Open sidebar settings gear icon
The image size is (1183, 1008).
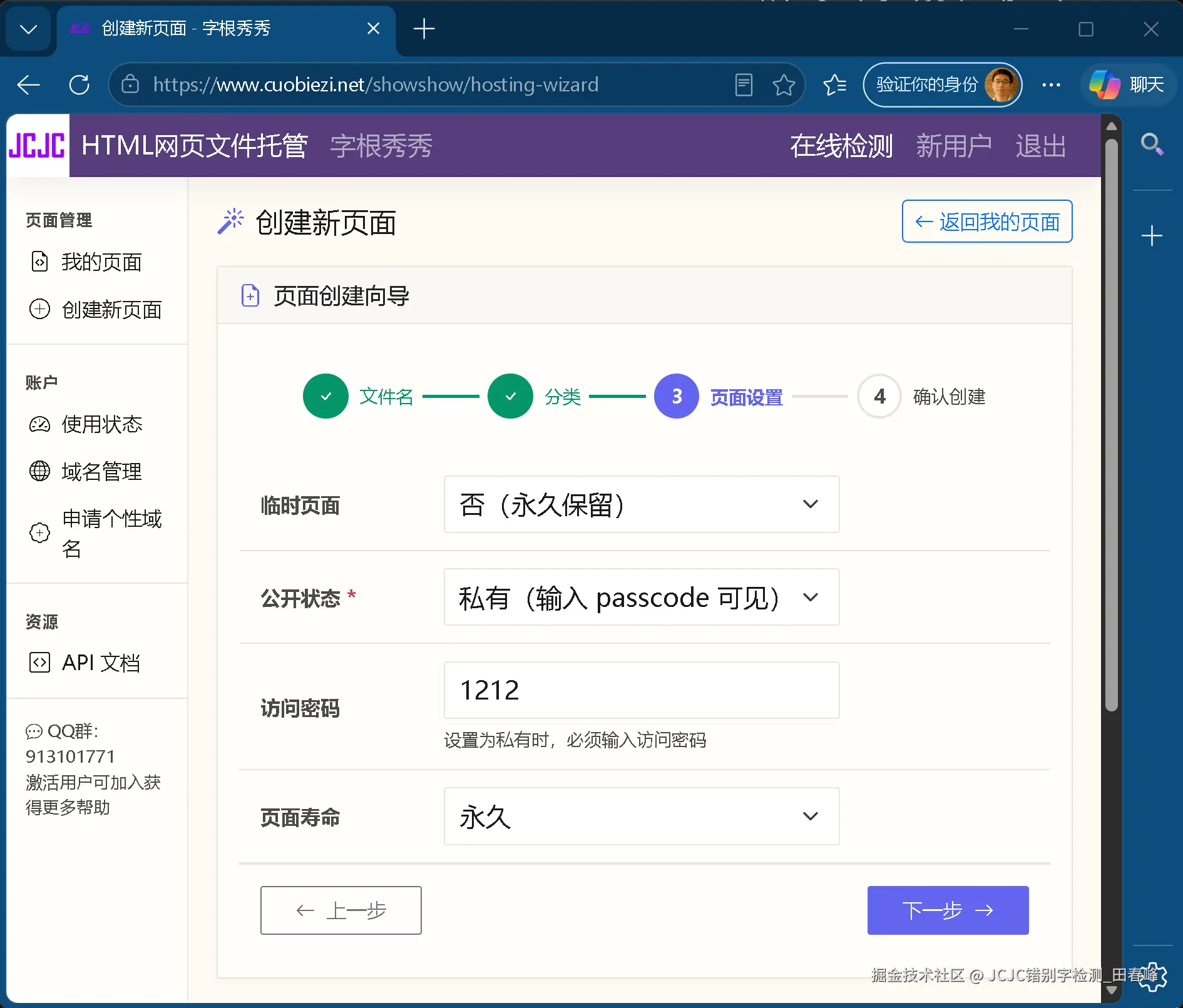tap(1153, 976)
